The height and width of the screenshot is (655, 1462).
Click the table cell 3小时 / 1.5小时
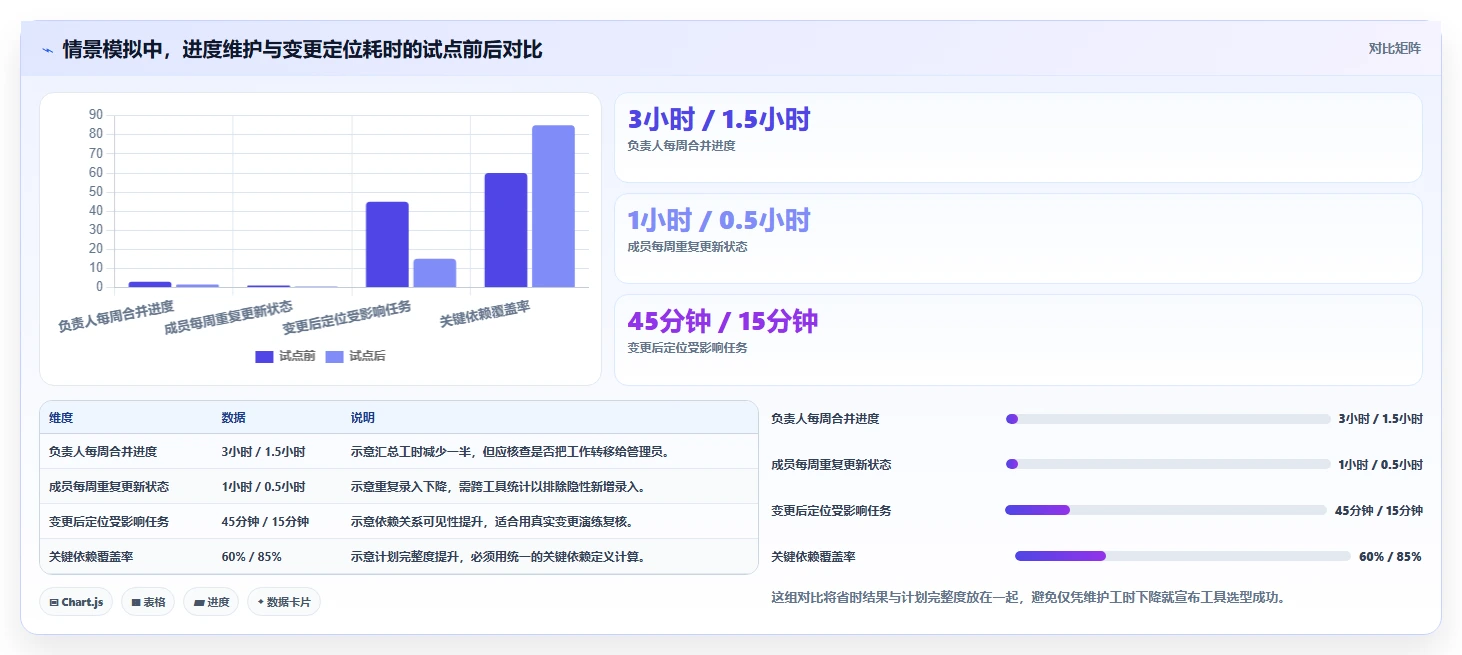(263, 452)
